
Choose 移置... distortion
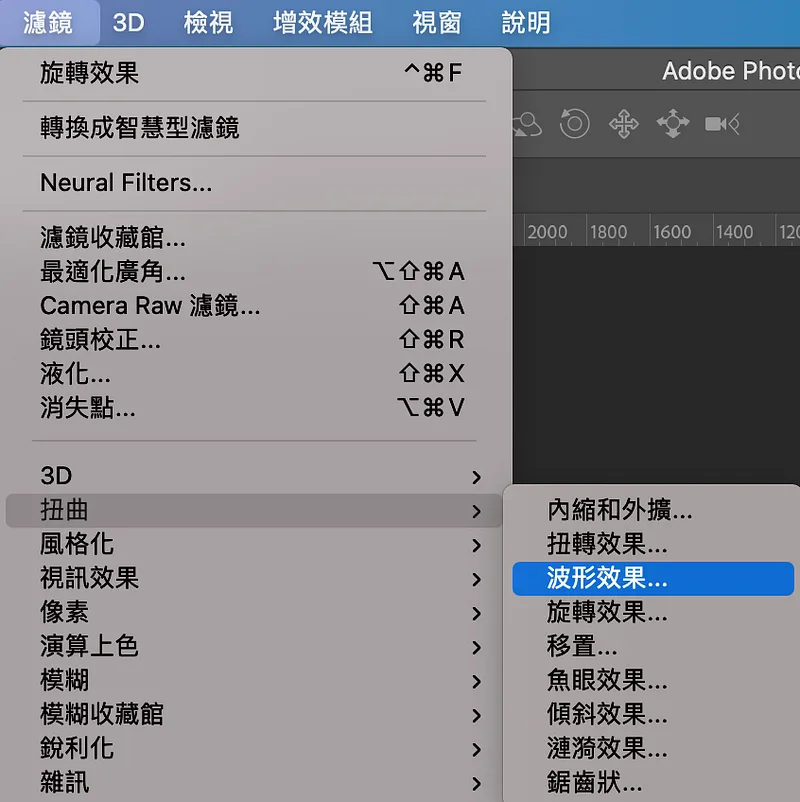click(x=653, y=647)
